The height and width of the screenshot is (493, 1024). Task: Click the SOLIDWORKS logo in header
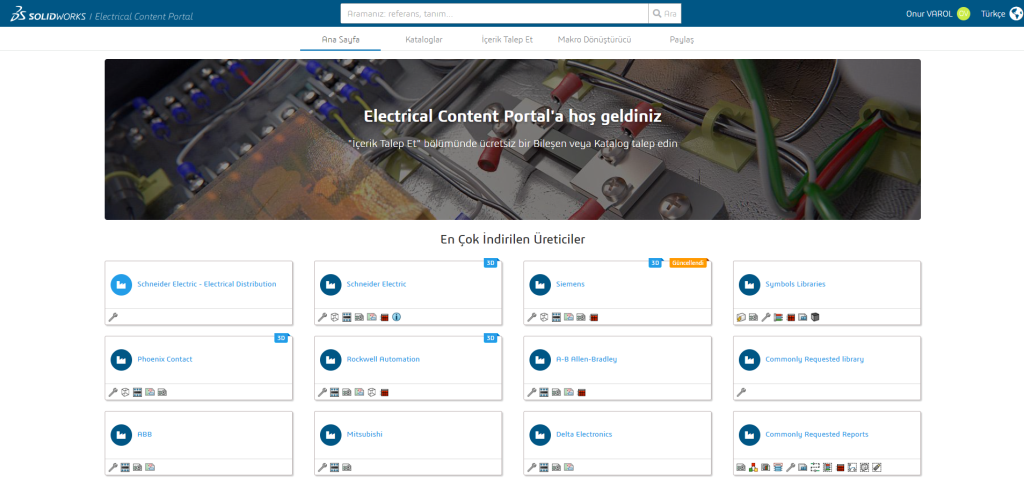tap(46, 16)
